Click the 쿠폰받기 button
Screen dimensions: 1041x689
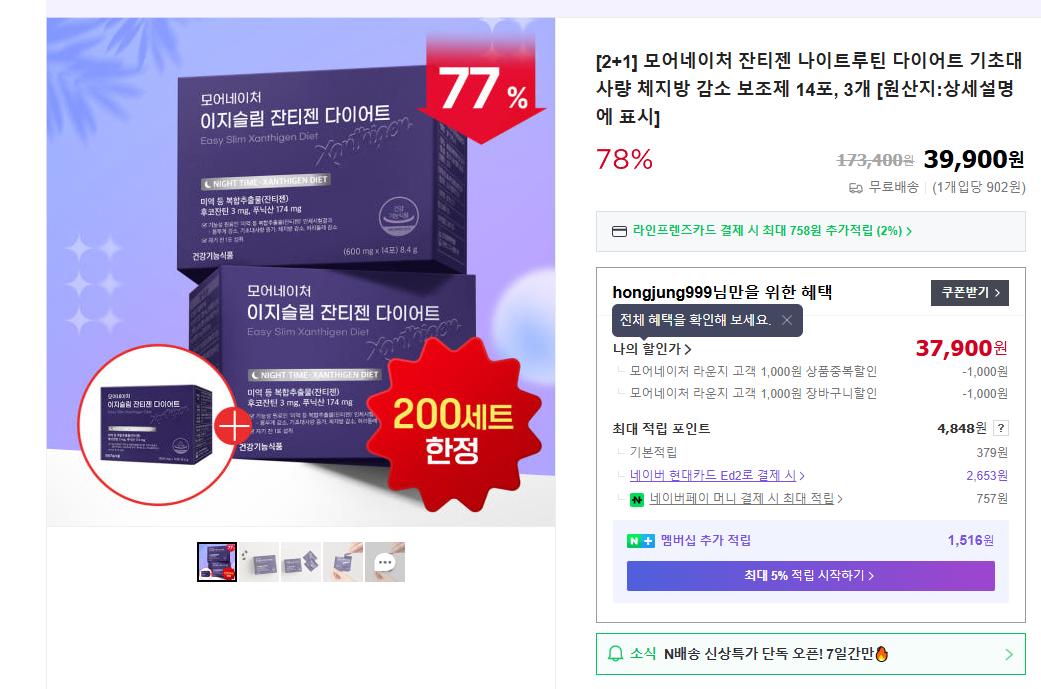pyautogui.click(x=970, y=293)
